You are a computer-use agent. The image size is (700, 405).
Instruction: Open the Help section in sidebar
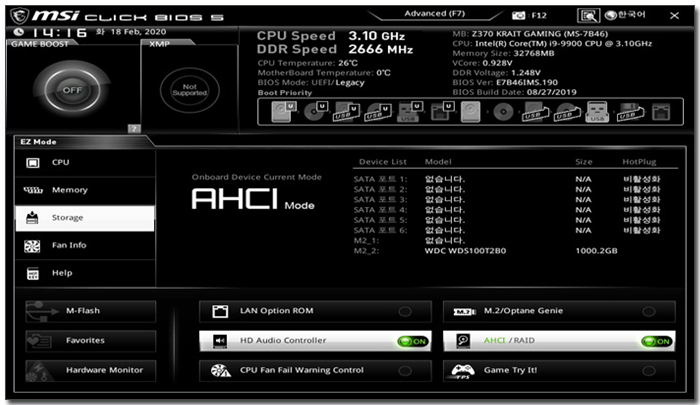85,273
